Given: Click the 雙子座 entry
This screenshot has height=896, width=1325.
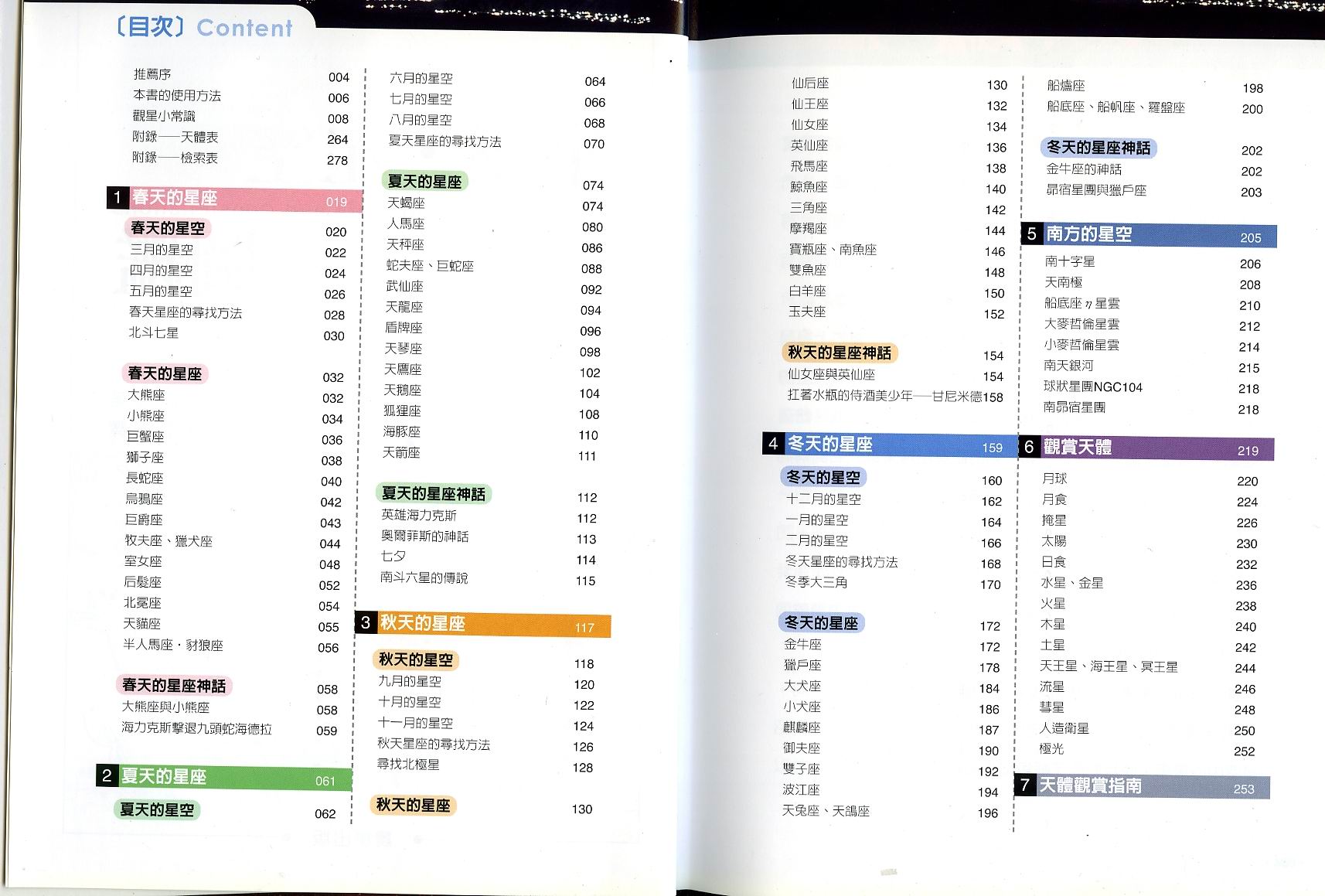Looking at the screenshot, I should pos(801,769).
